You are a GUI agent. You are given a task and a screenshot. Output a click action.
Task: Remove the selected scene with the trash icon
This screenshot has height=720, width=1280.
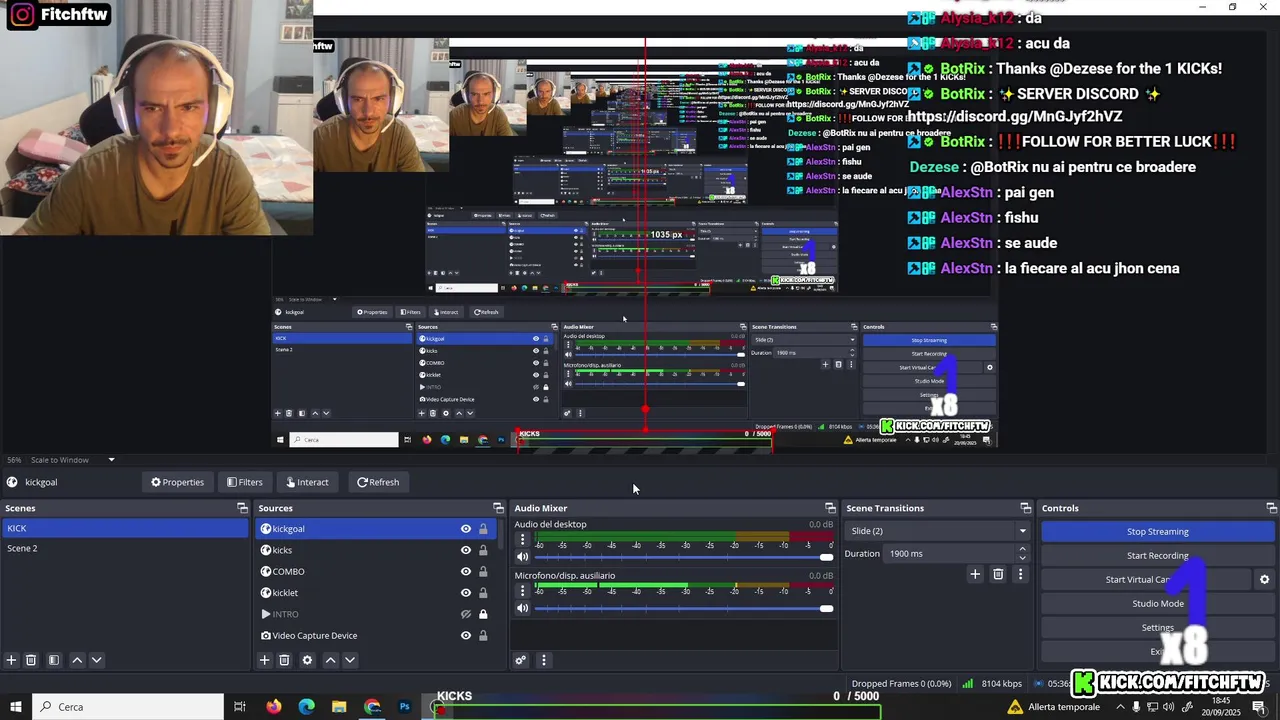click(x=31, y=660)
